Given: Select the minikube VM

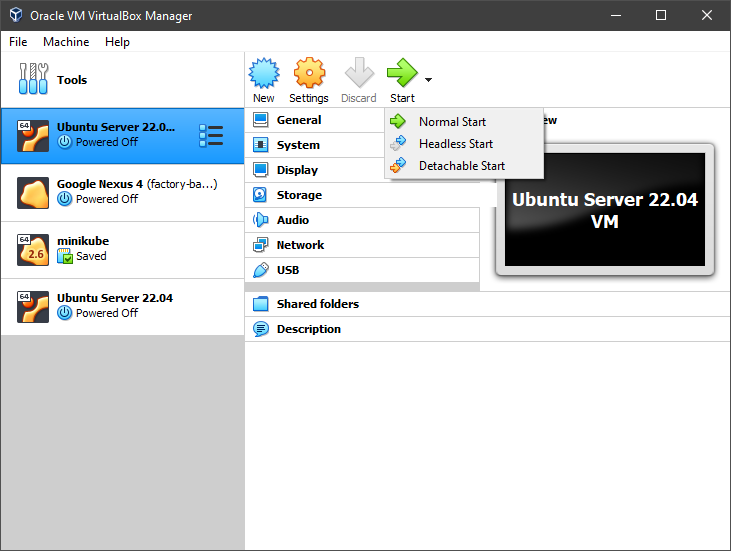Looking at the screenshot, I should pos(122,250).
